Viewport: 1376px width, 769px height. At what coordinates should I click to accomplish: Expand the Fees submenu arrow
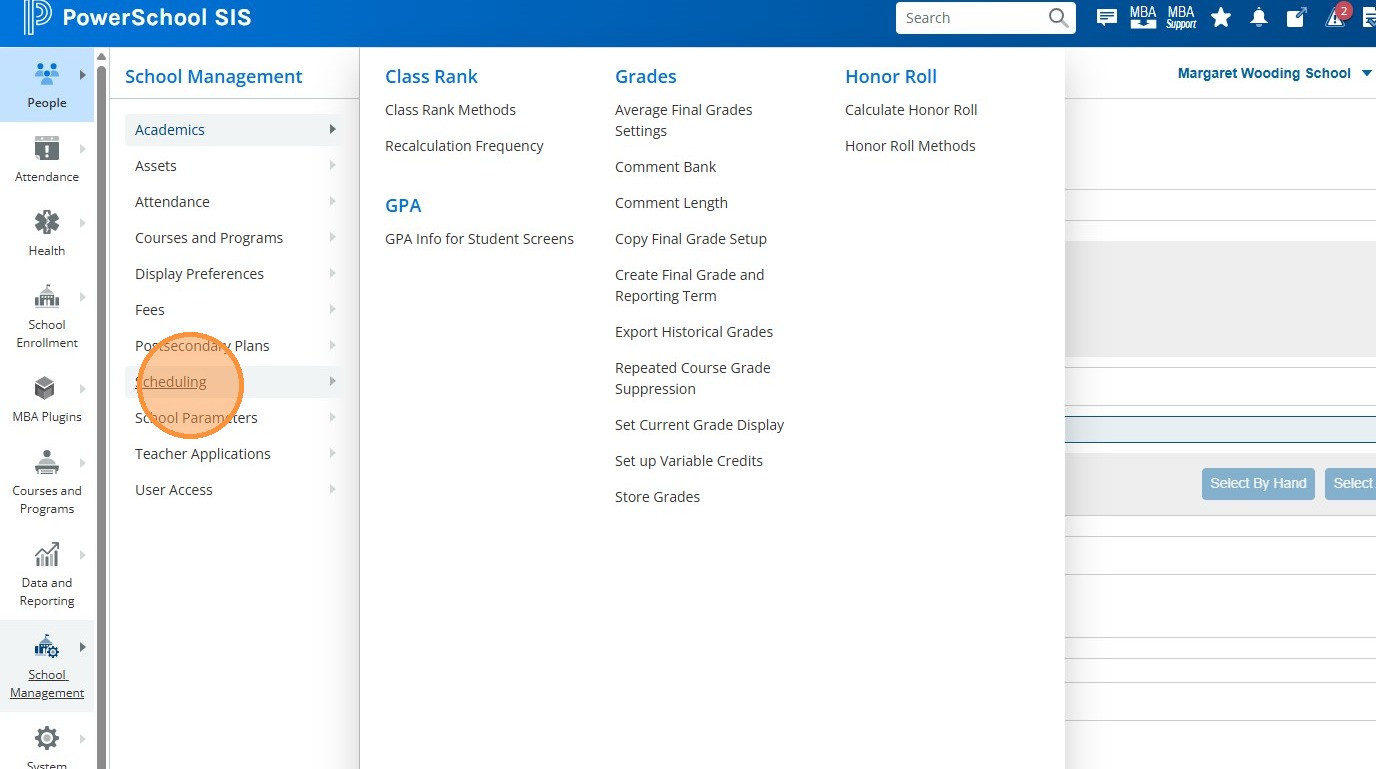(x=332, y=310)
